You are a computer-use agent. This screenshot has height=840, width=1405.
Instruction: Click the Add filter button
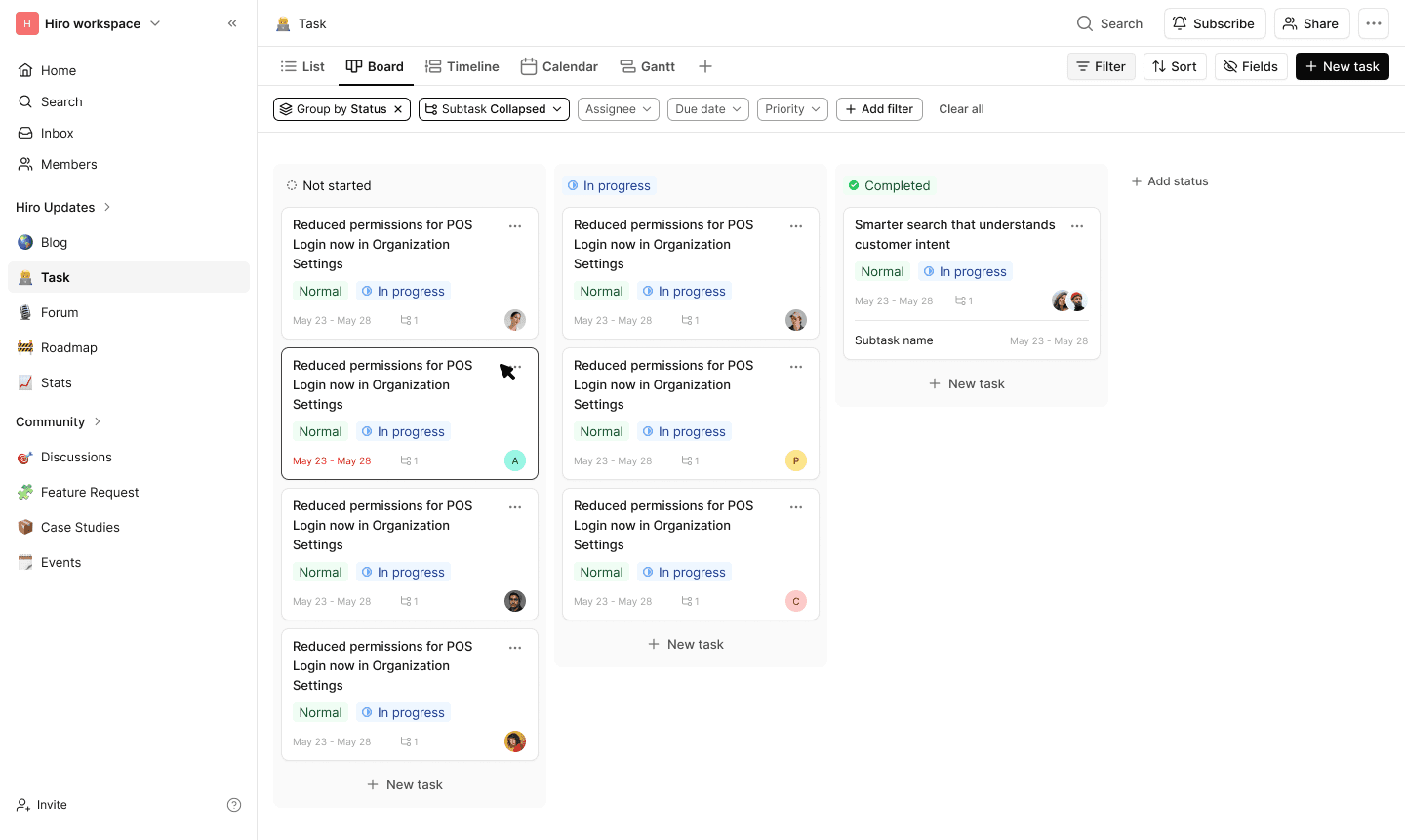coord(879,109)
